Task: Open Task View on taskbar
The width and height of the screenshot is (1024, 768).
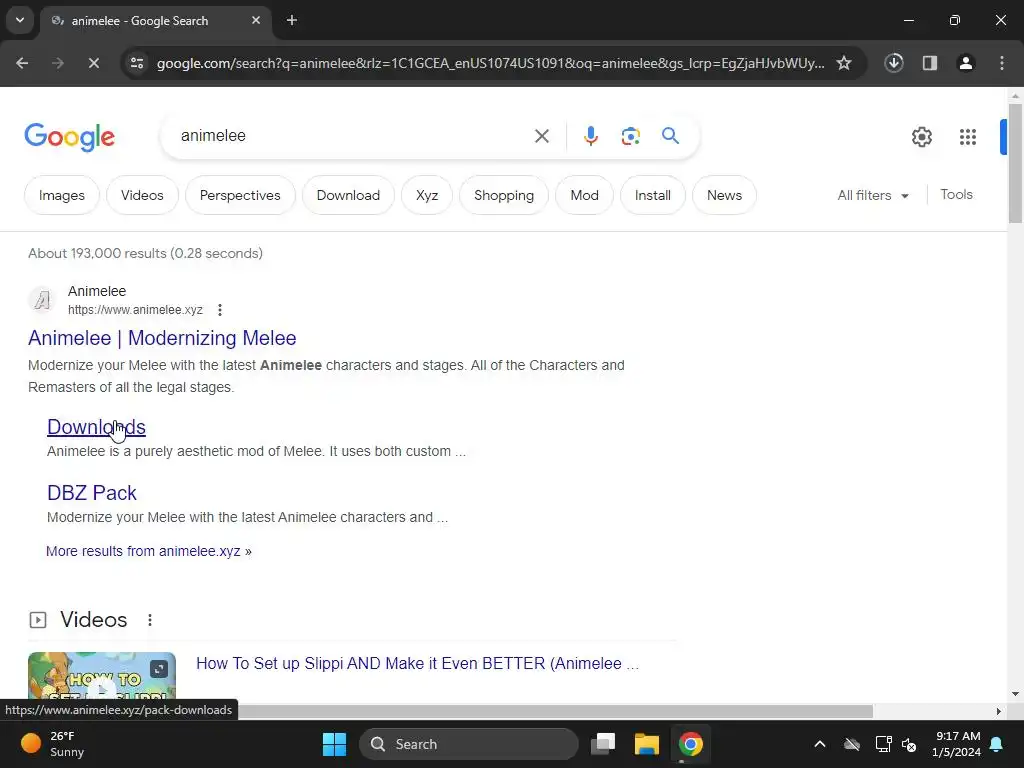Action: 603,744
